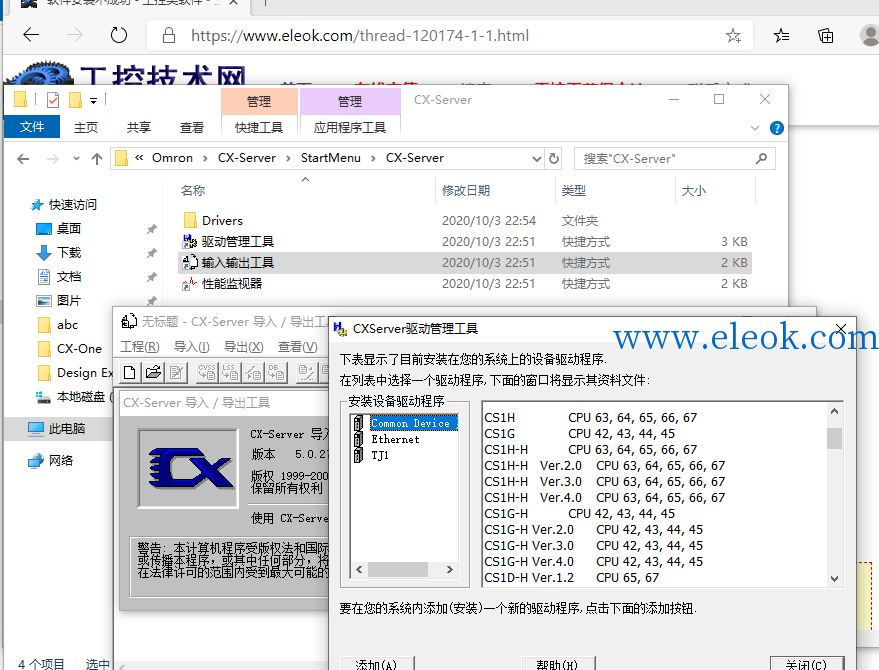This screenshot has width=879, height=670.
Task: Click Explorer back arrow
Action: coord(23,159)
